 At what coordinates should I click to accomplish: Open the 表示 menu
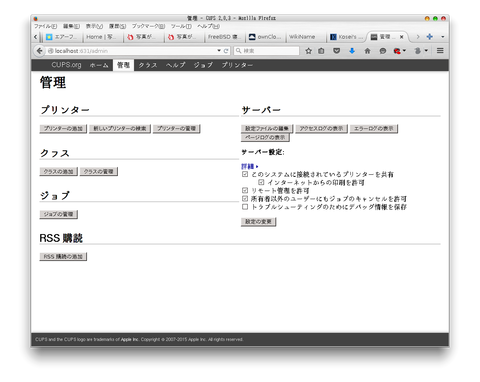pyautogui.click(x=94, y=26)
